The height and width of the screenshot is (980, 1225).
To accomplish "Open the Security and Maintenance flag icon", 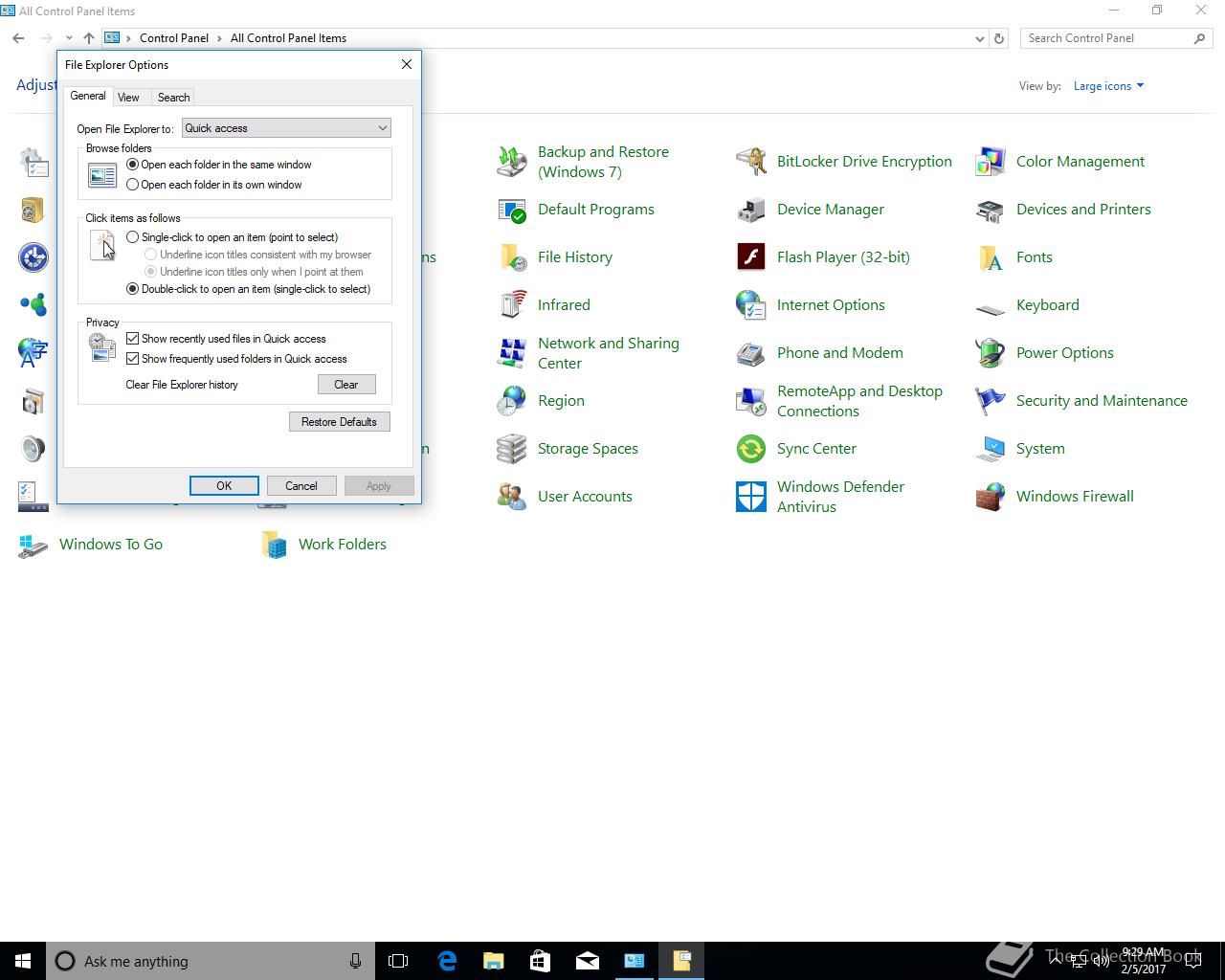I will point(991,401).
